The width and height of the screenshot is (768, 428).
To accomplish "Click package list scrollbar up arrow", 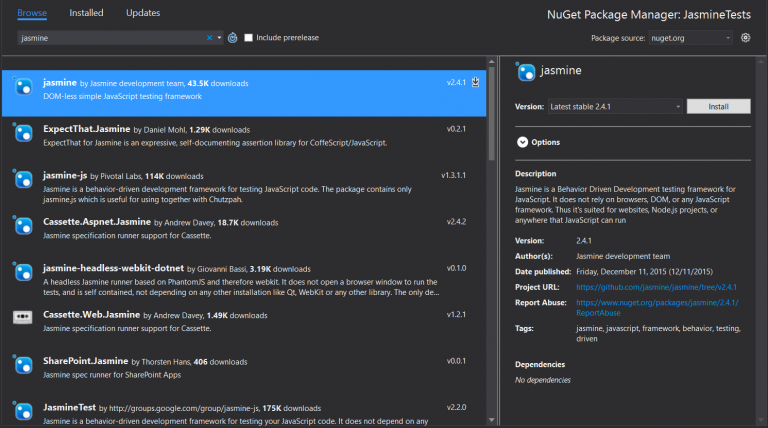I will click(x=492, y=62).
